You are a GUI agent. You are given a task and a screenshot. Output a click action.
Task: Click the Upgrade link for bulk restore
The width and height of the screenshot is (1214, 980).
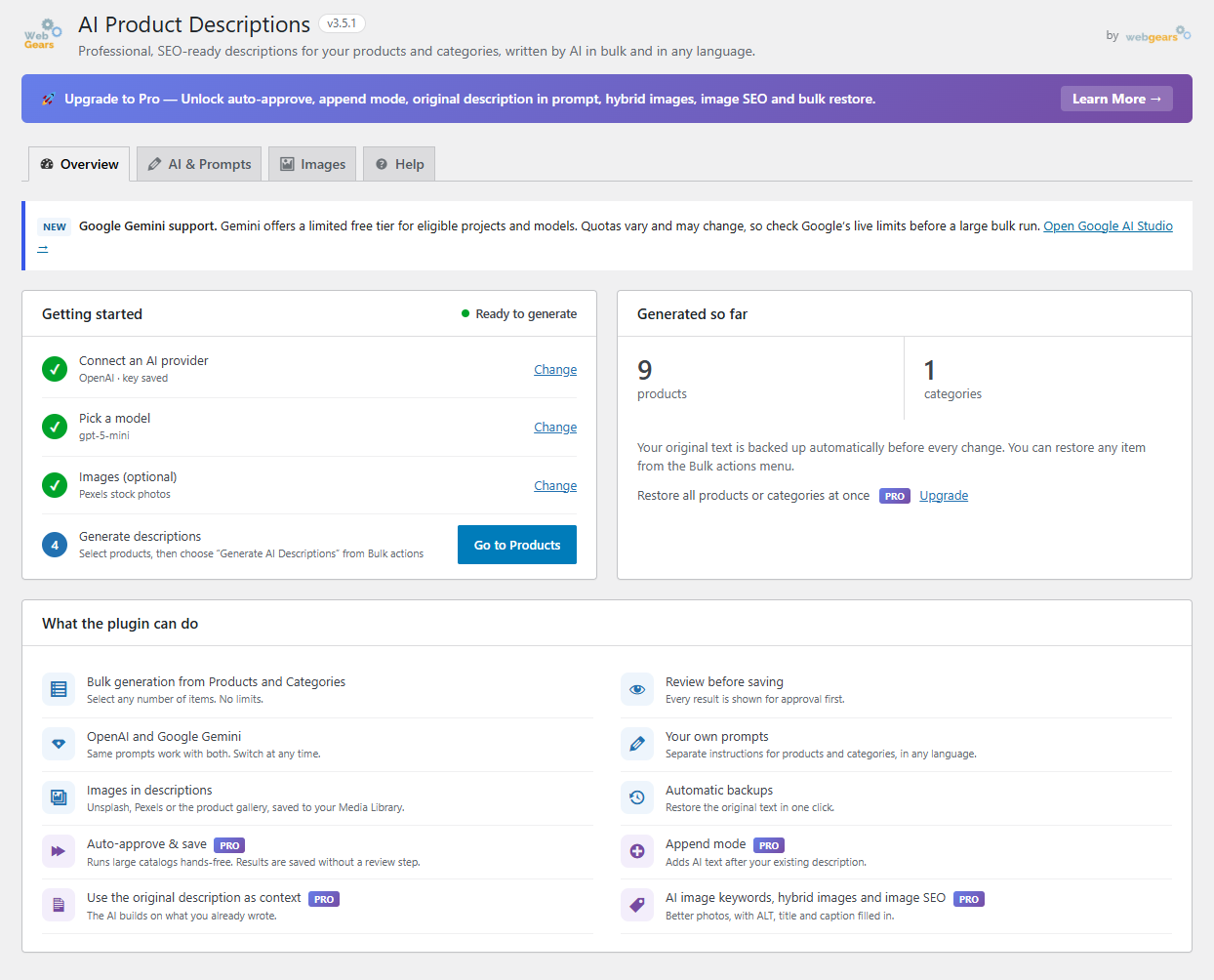944,496
